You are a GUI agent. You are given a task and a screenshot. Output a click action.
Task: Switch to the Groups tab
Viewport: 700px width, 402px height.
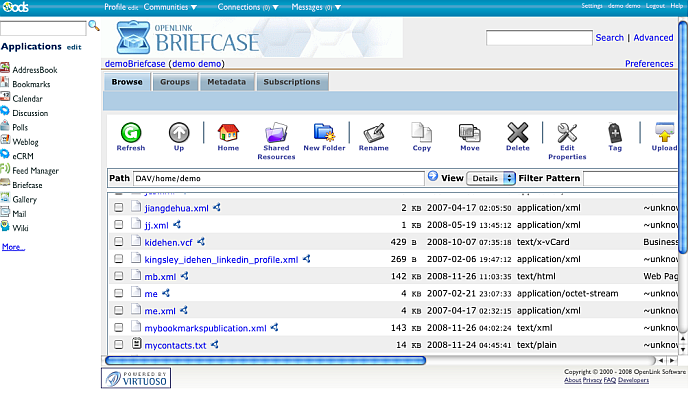tap(175, 82)
